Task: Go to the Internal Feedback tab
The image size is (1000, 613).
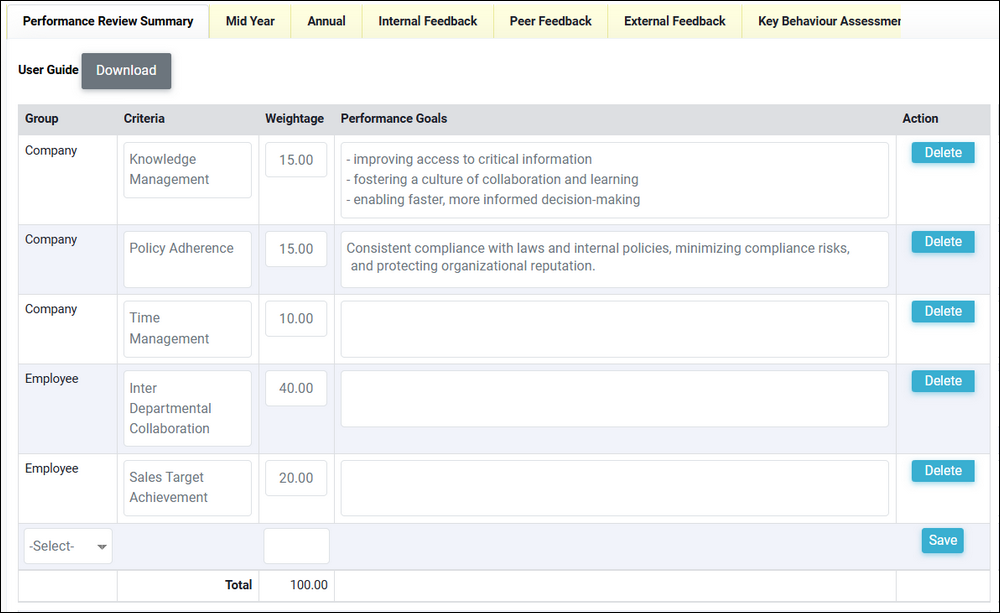Action: [427, 21]
